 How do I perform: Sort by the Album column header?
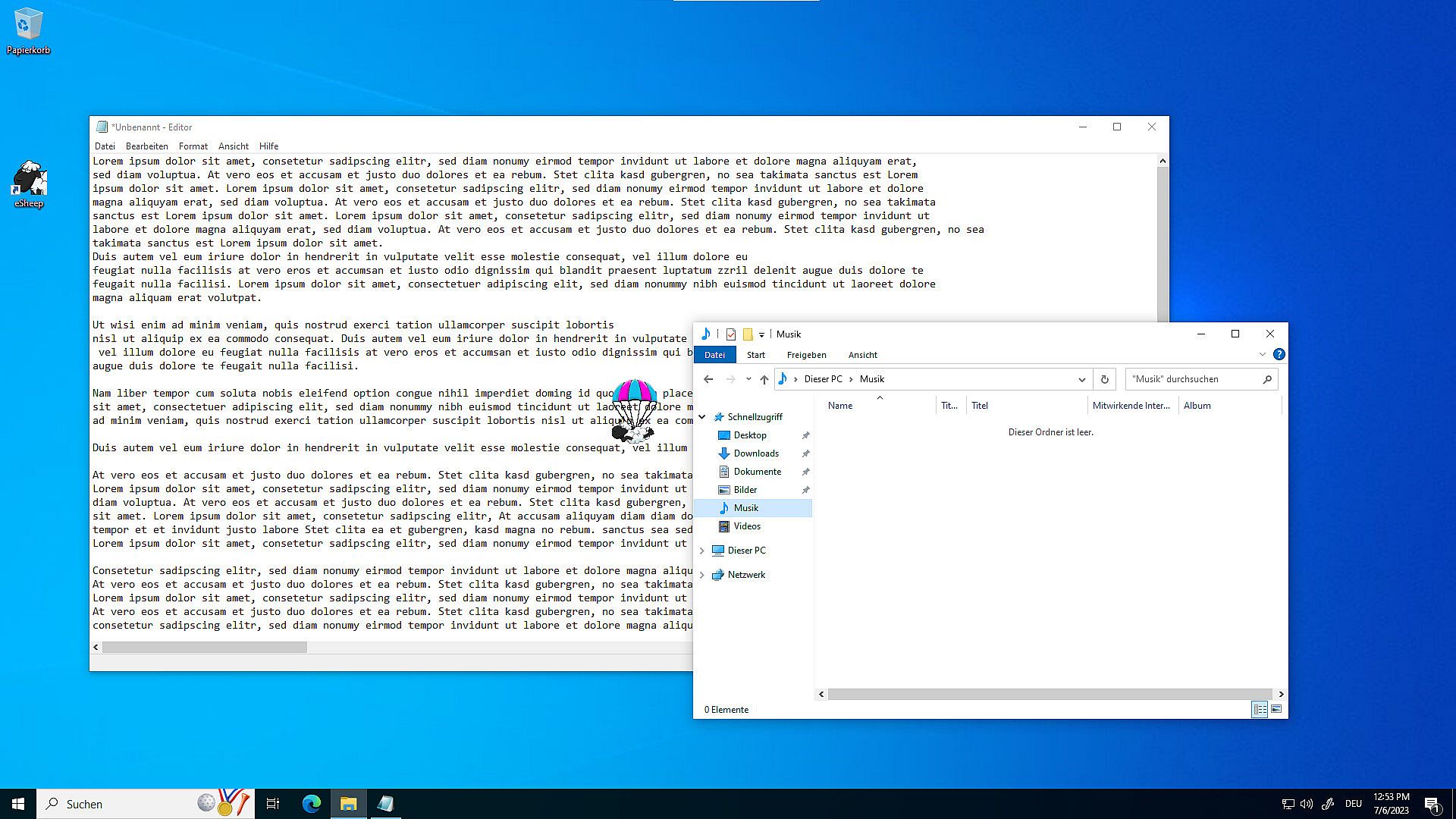(x=1197, y=406)
